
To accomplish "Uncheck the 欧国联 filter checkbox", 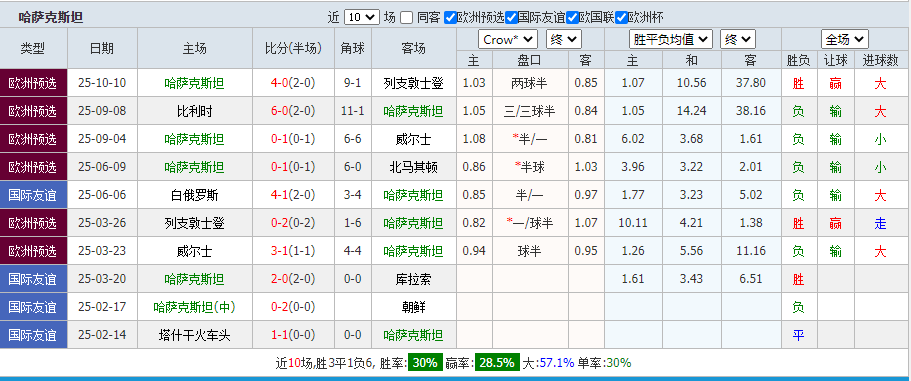I will point(572,17).
